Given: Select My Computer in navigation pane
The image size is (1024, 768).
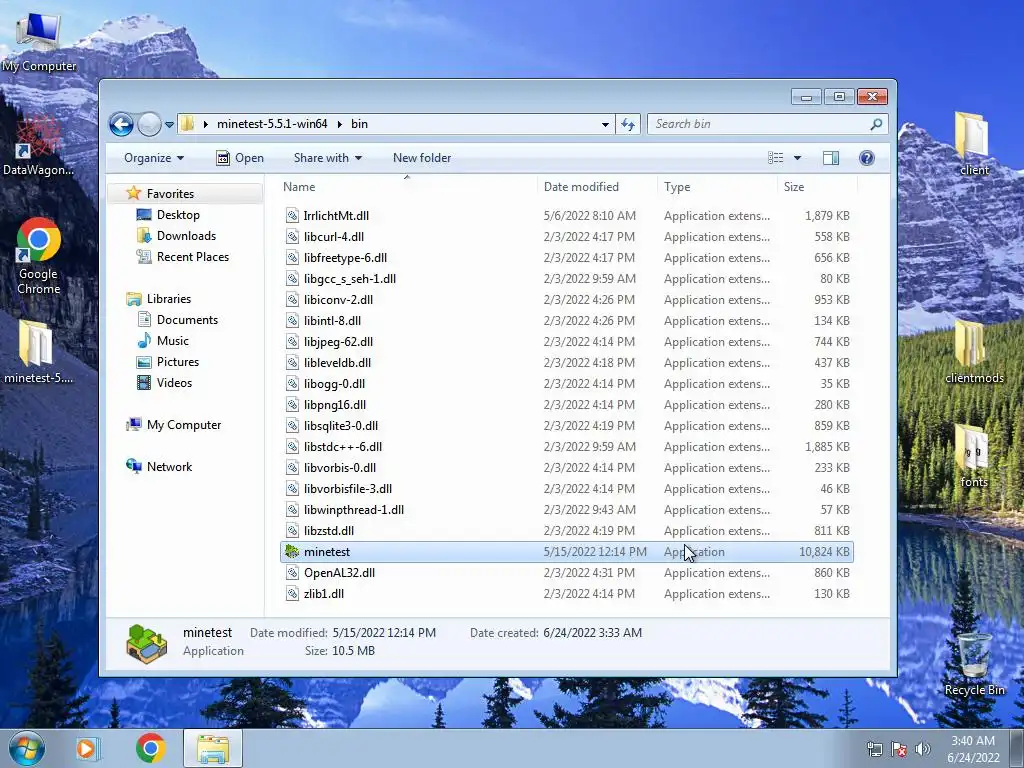Looking at the screenshot, I should point(184,425).
